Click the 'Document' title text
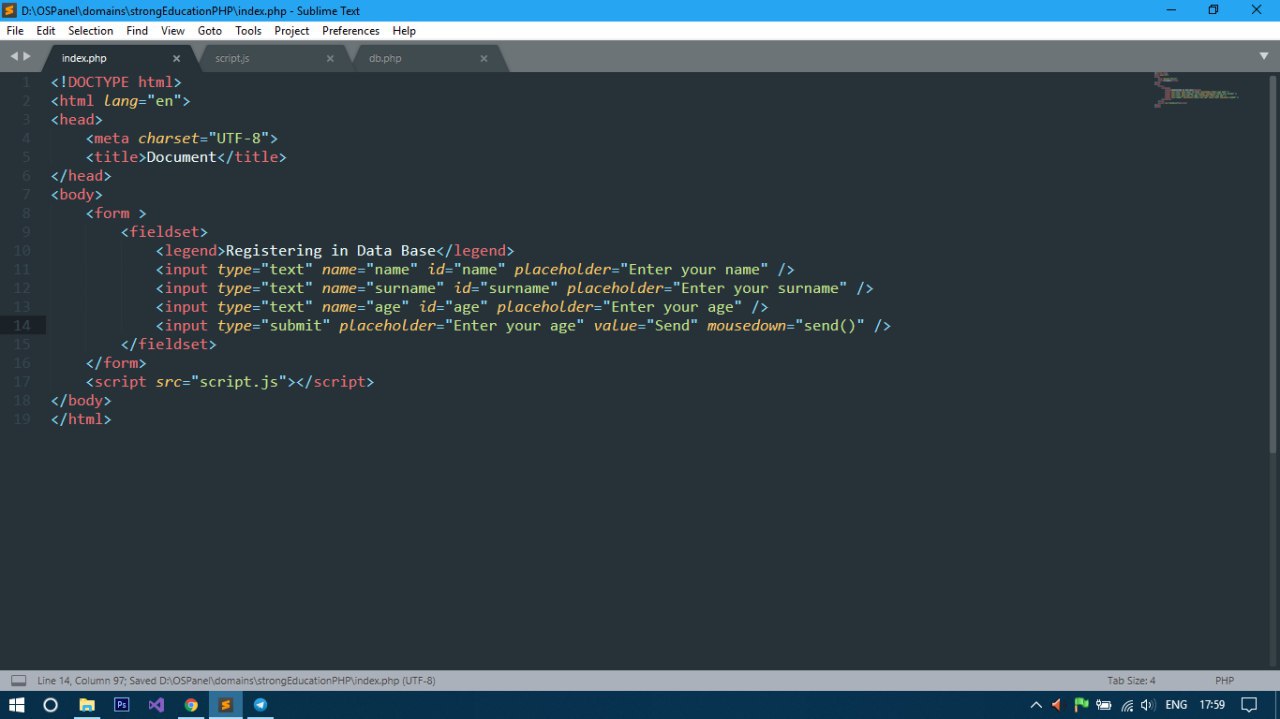This screenshot has height=719, width=1280. (182, 157)
